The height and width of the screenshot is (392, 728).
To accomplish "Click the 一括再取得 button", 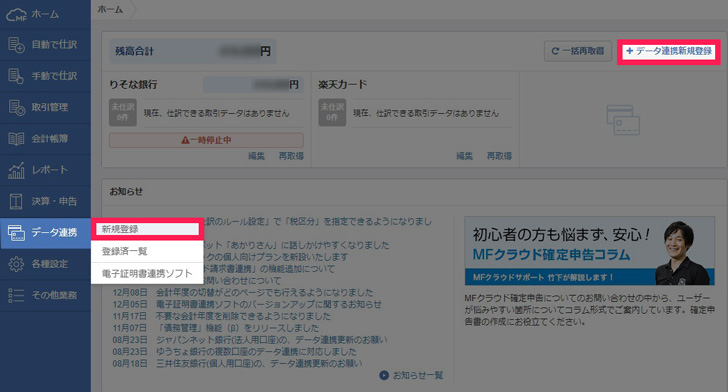I will [578, 51].
